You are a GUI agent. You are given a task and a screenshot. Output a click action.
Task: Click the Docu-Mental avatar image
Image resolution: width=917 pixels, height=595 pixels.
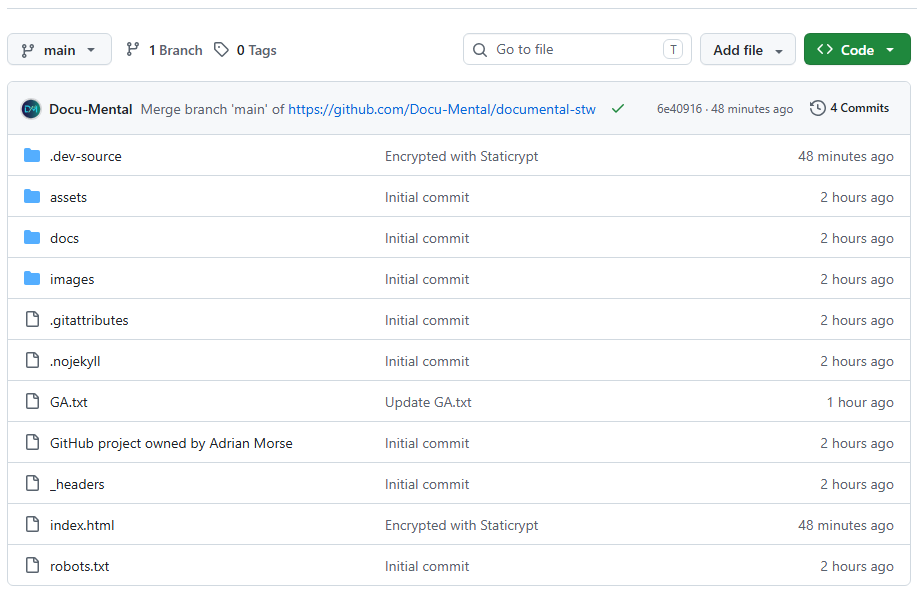31,109
